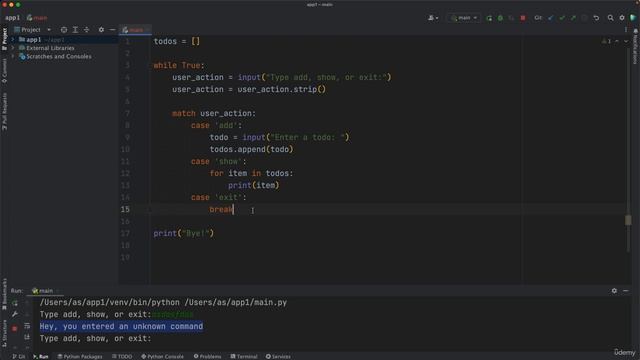Click the locate/select opened file target icon in Project panel

[64, 30]
